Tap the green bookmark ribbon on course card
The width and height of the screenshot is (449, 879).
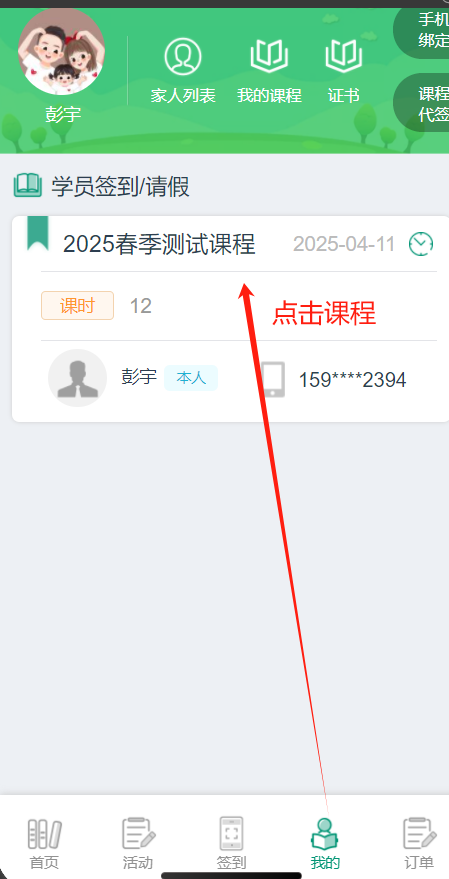(38, 233)
